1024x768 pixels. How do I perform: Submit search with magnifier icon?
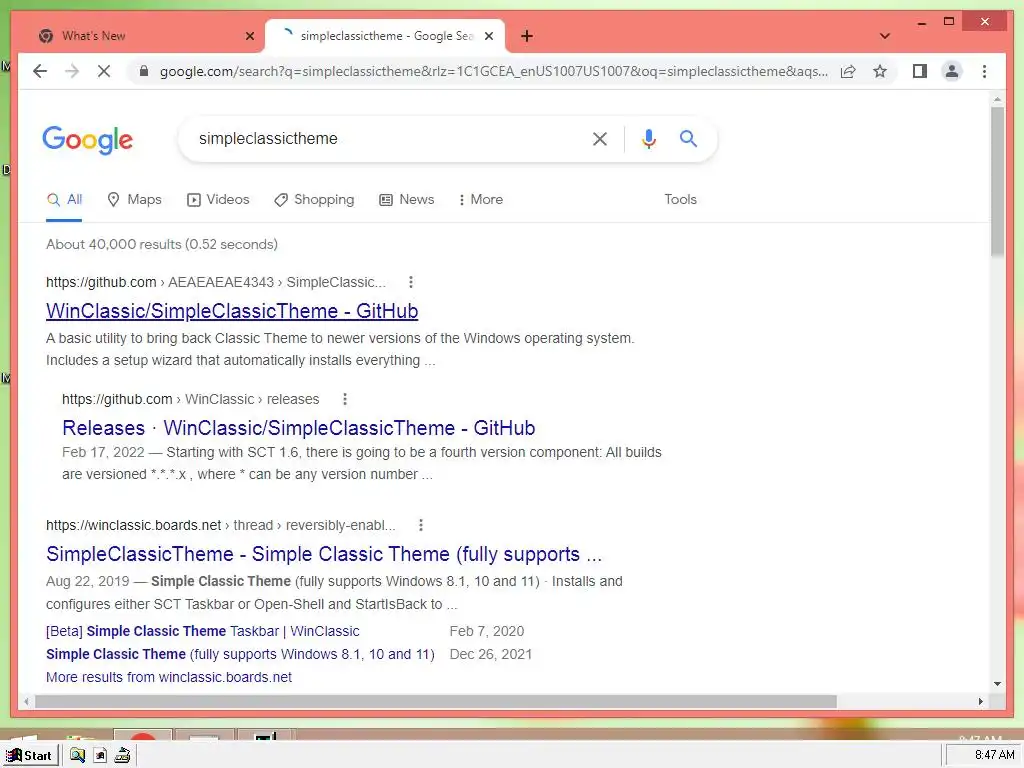coord(688,138)
